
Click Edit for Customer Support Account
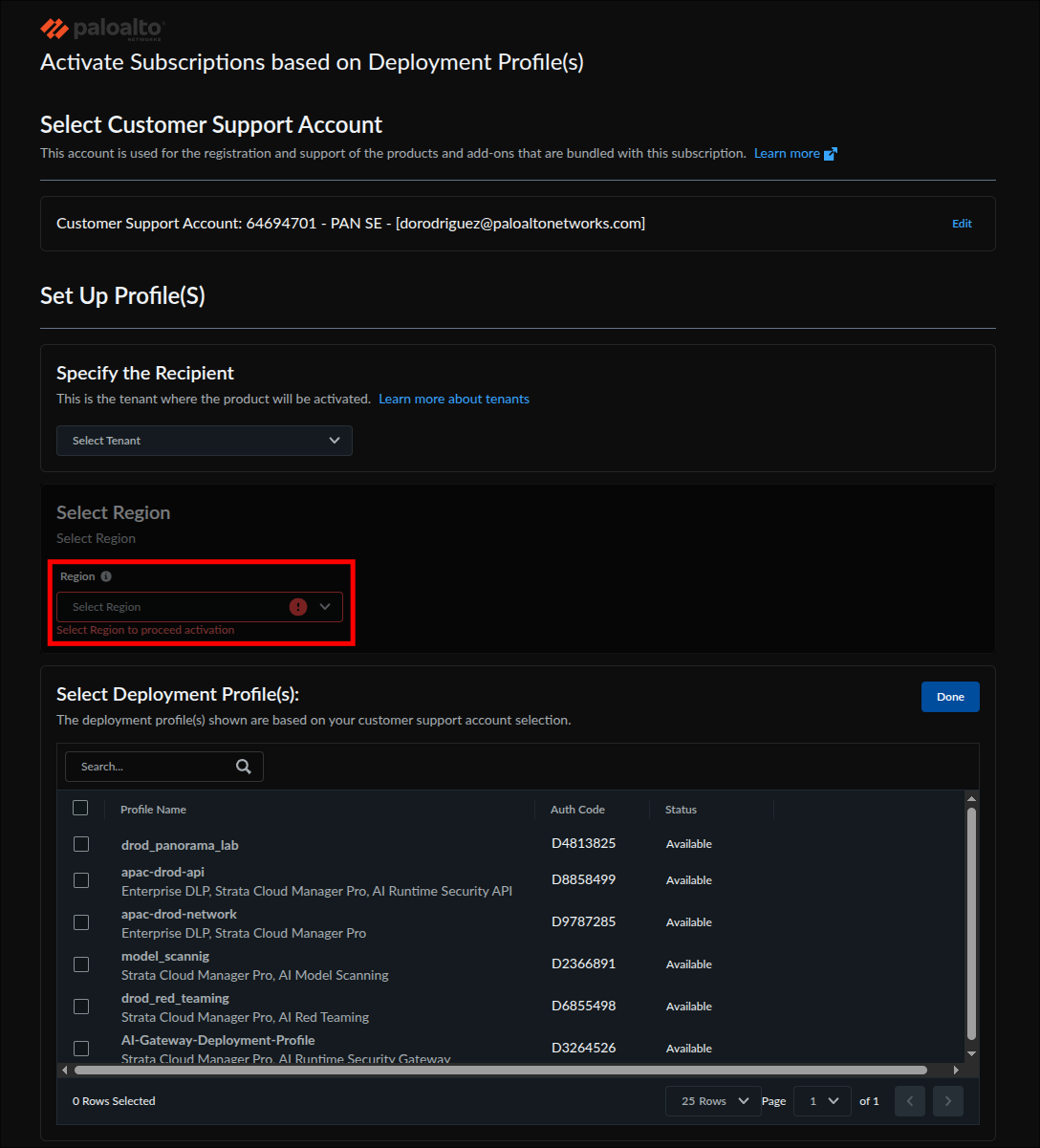(x=962, y=224)
